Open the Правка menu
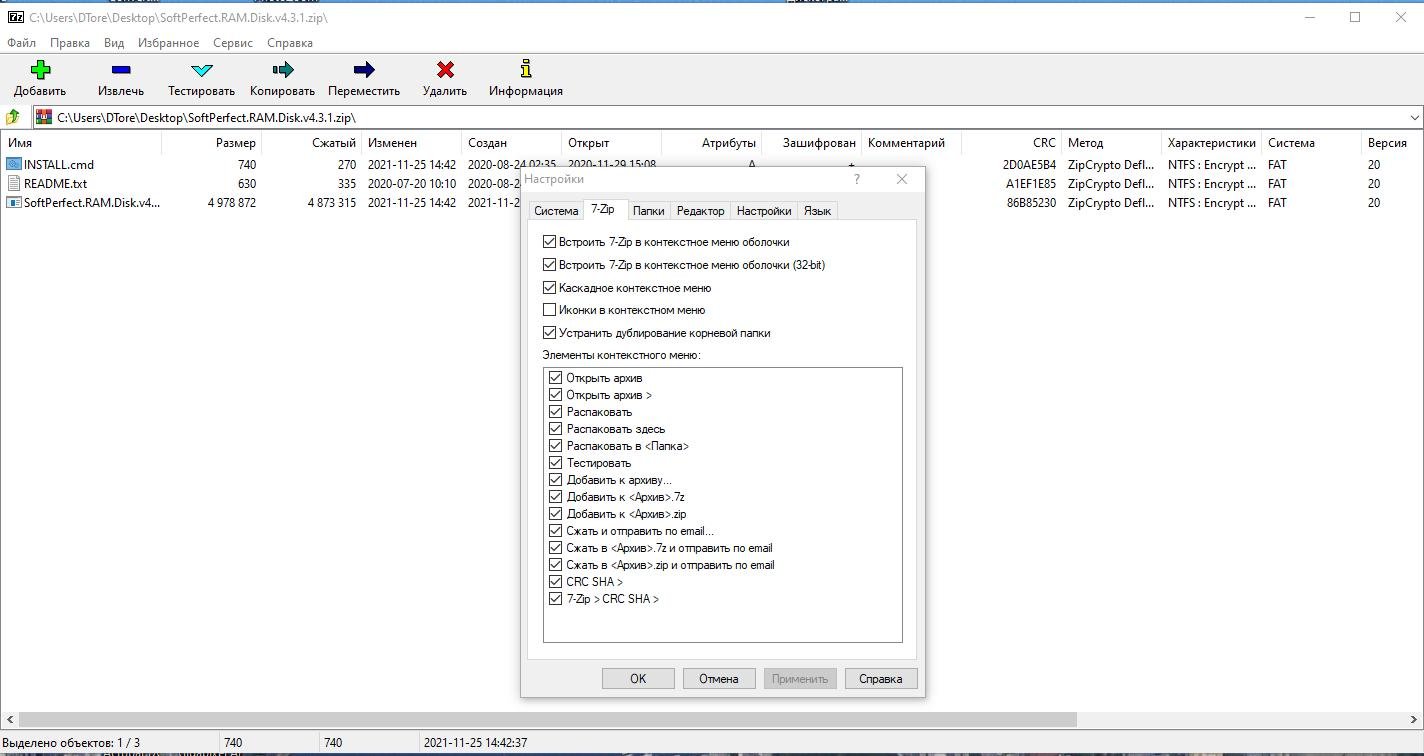1424x756 pixels. [x=70, y=43]
